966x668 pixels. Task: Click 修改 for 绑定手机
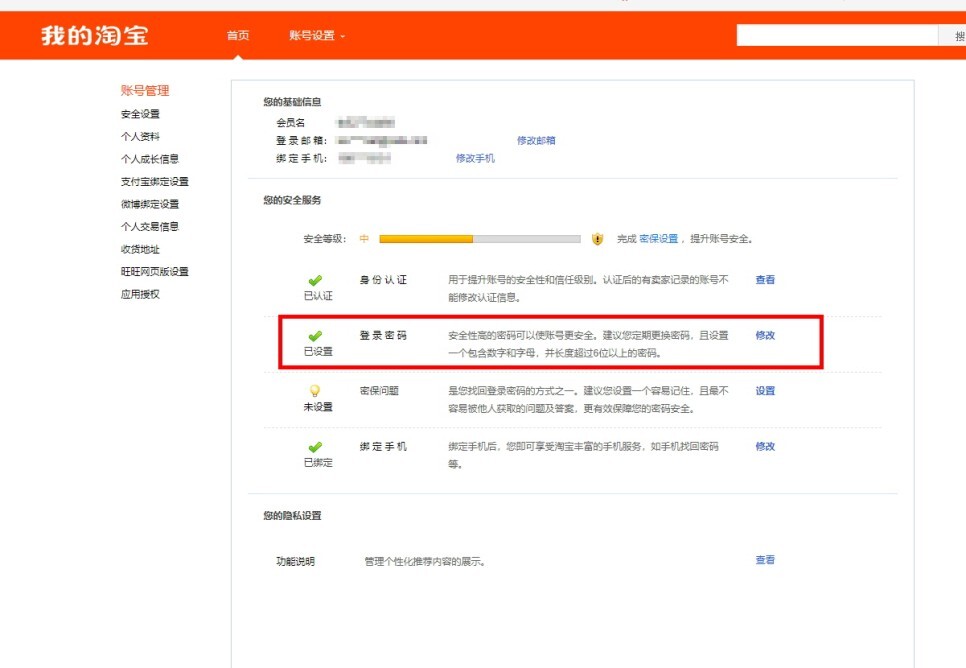coord(765,446)
